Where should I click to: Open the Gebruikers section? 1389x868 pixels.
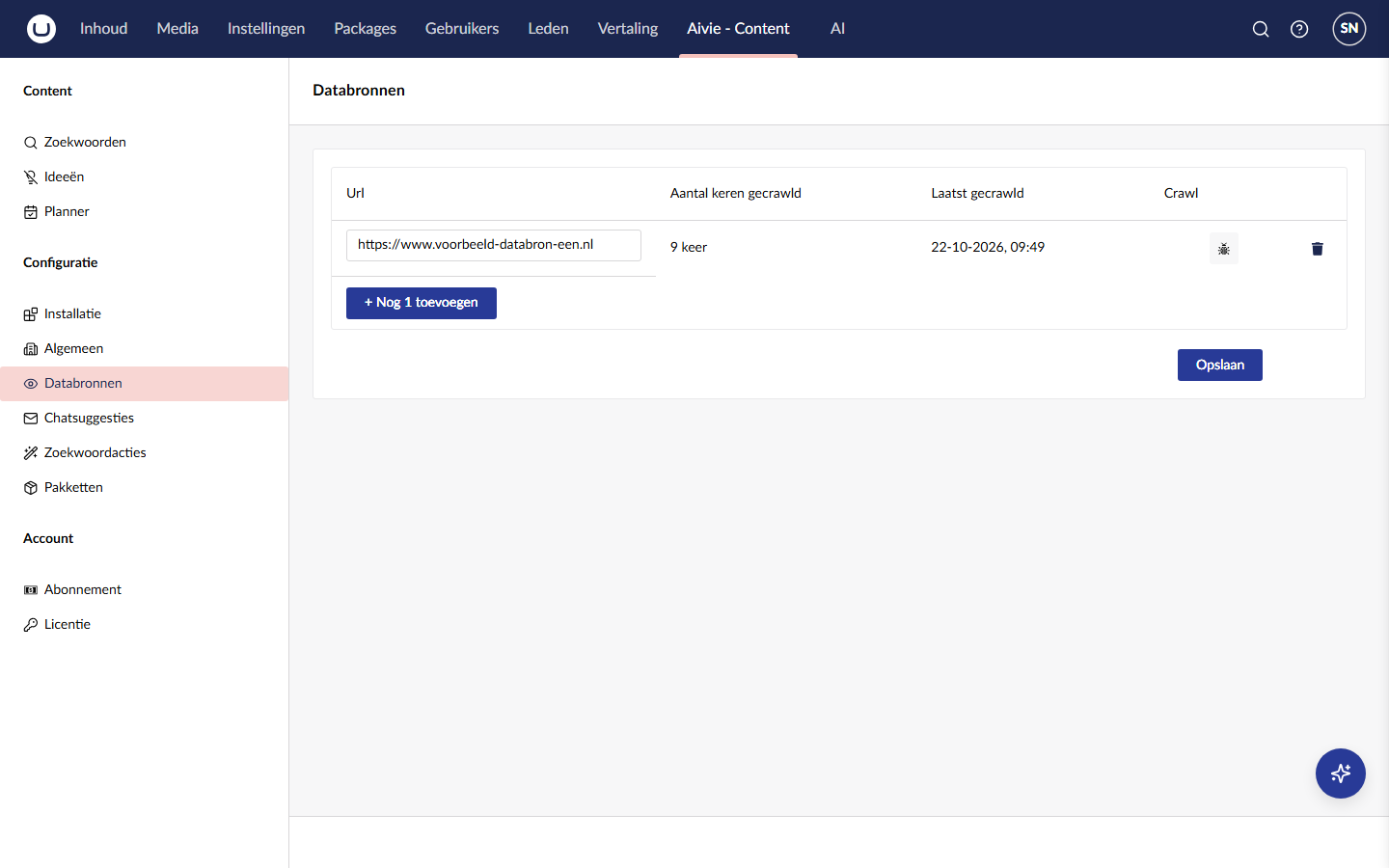pyautogui.click(x=462, y=29)
